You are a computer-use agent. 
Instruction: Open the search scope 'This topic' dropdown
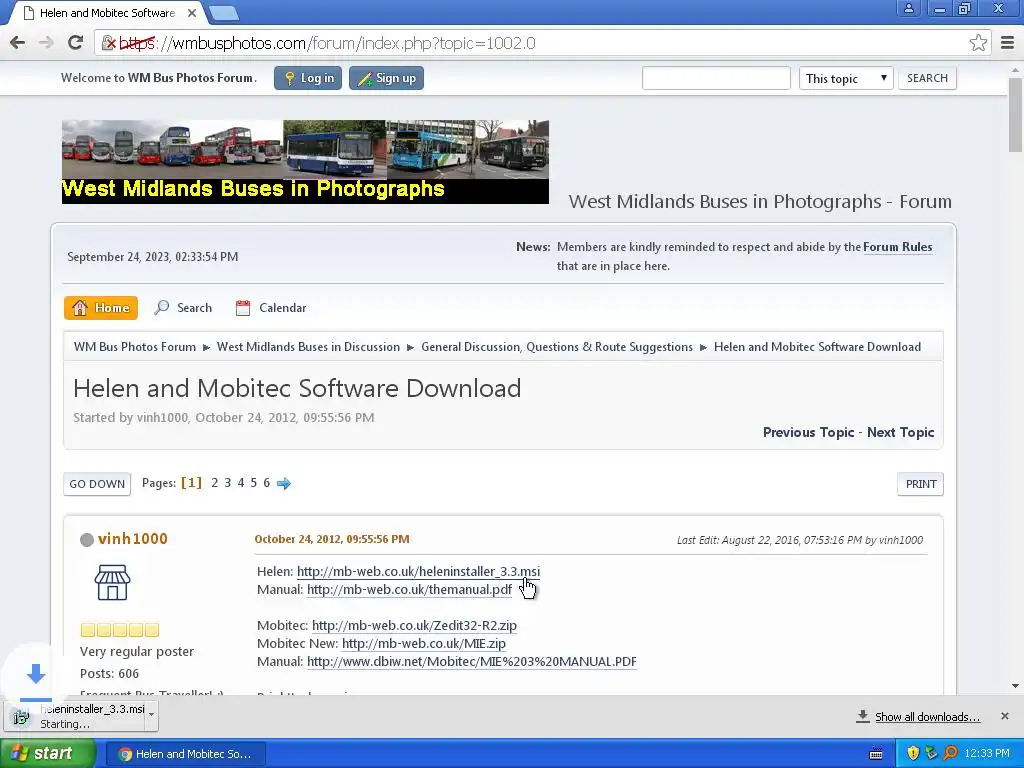[846, 78]
